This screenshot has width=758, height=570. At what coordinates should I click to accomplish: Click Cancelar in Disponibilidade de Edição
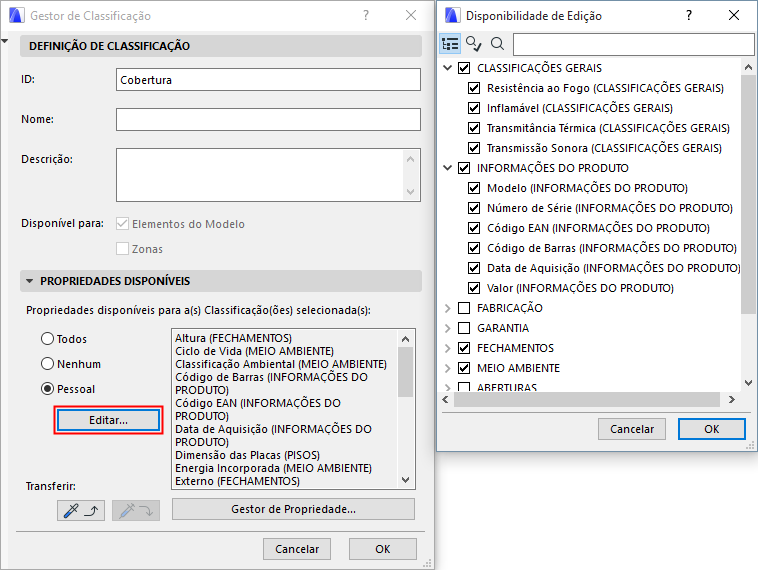(x=632, y=429)
